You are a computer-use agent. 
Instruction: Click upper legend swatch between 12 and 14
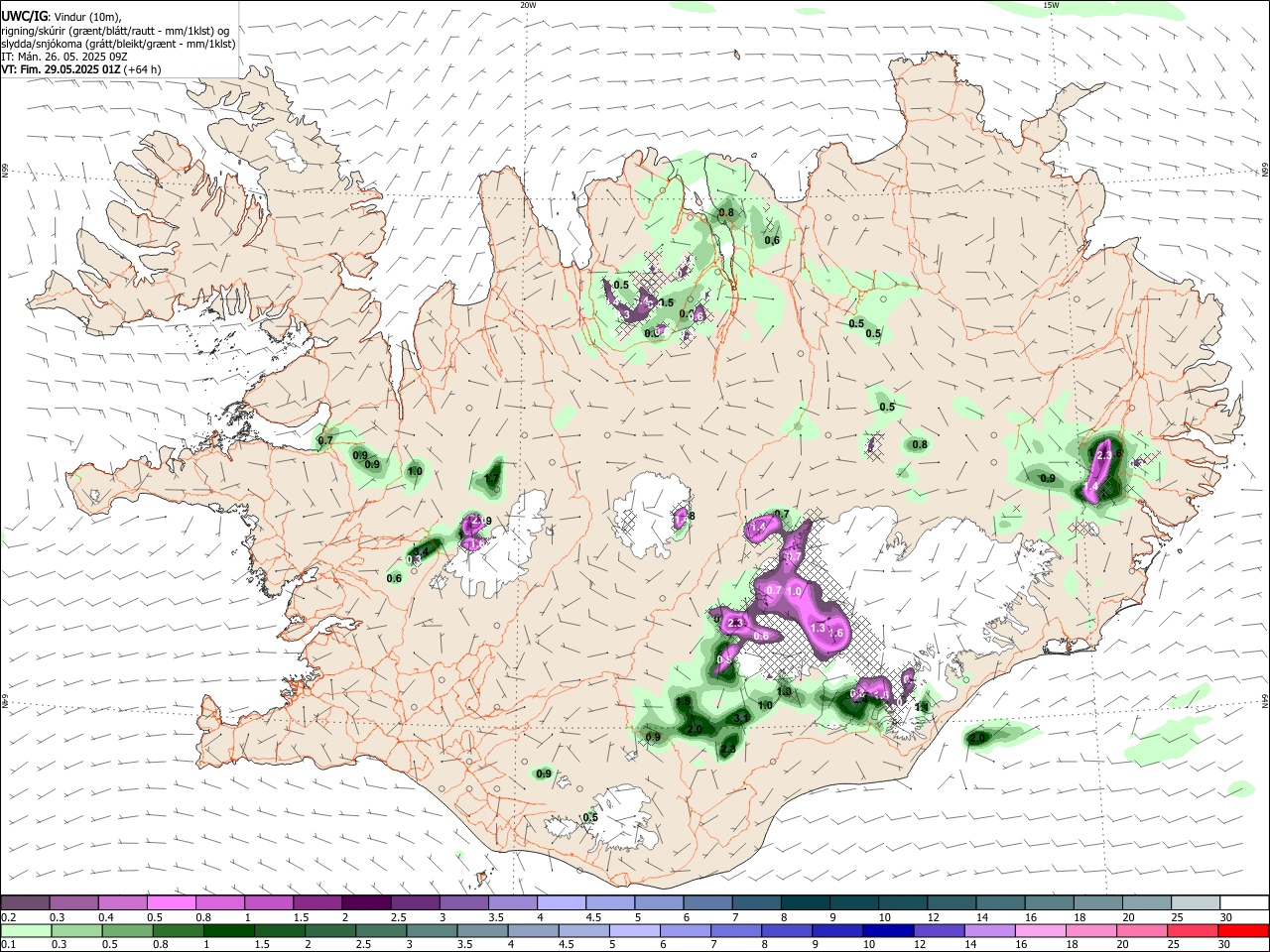coord(951,902)
